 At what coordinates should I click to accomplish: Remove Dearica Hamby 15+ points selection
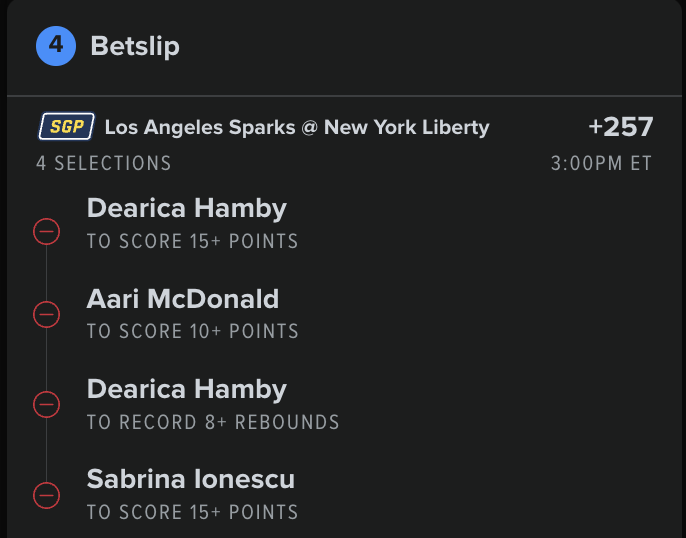[46, 233]
